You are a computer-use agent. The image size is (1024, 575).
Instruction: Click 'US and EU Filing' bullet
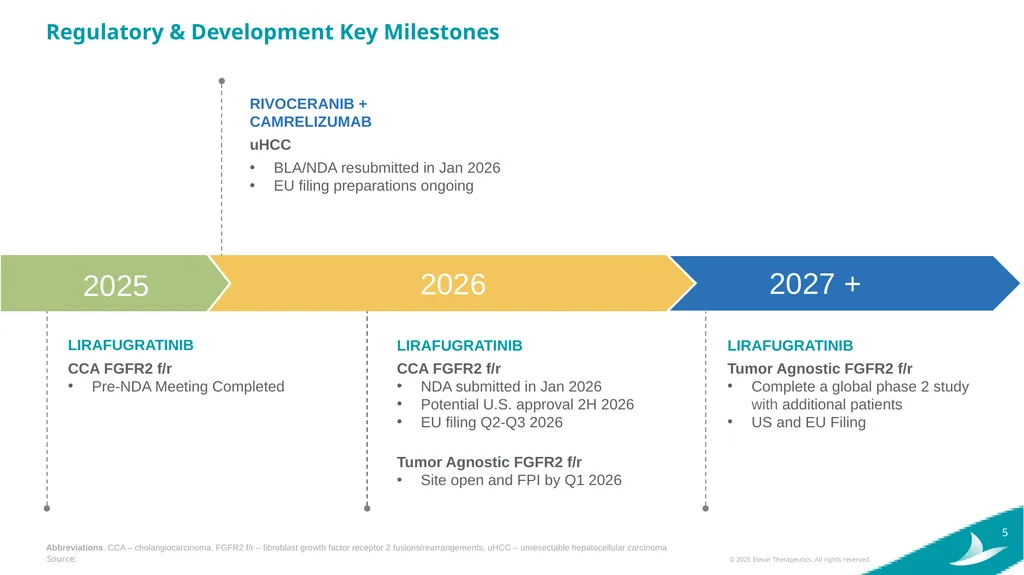808,423
